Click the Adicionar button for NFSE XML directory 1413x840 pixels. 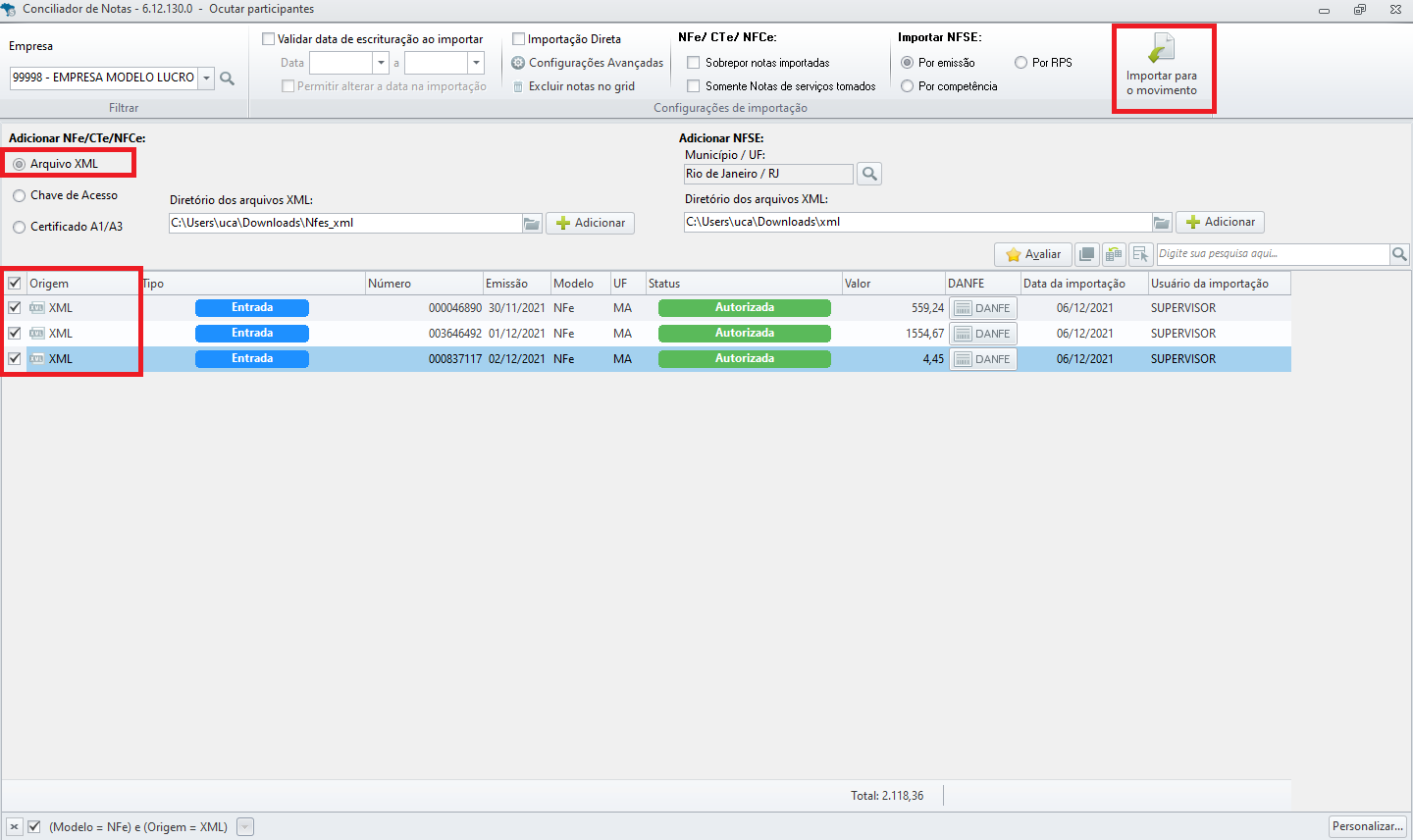[1220, 222]
